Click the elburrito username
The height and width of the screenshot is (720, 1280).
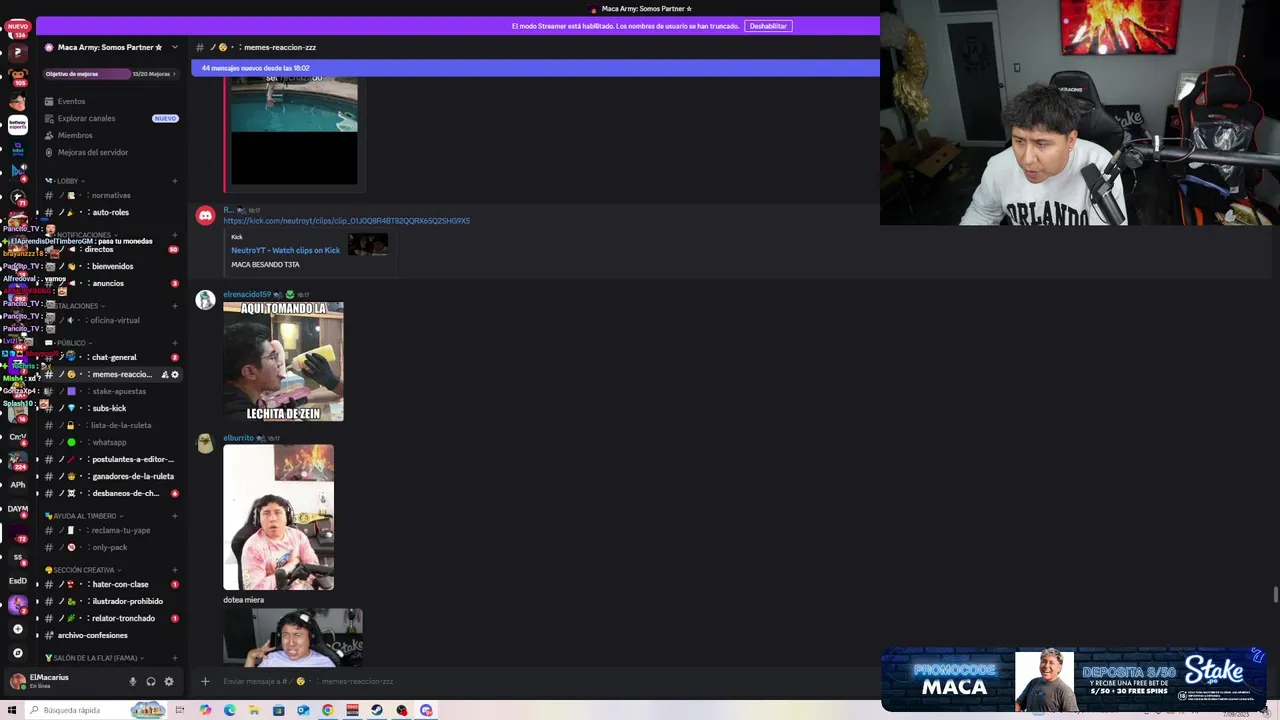tap(238, 438)
